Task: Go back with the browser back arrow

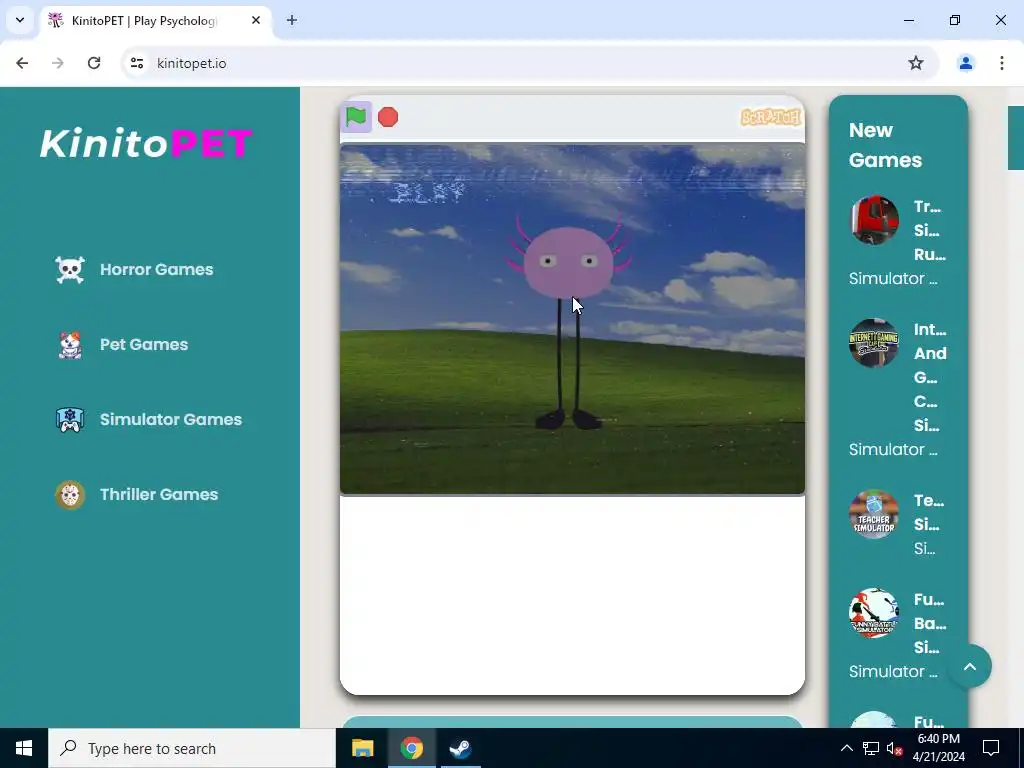Action: (x=22, y=63)
